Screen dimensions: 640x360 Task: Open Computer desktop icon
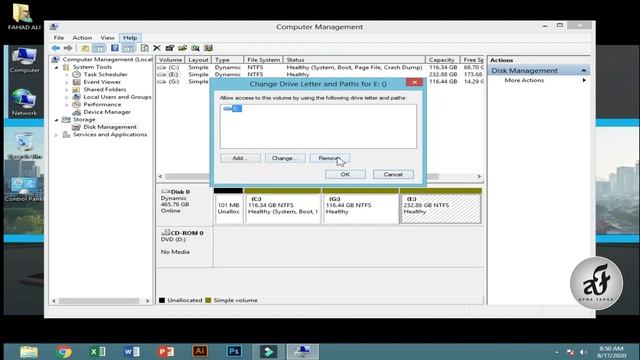(x=24, y=60)
